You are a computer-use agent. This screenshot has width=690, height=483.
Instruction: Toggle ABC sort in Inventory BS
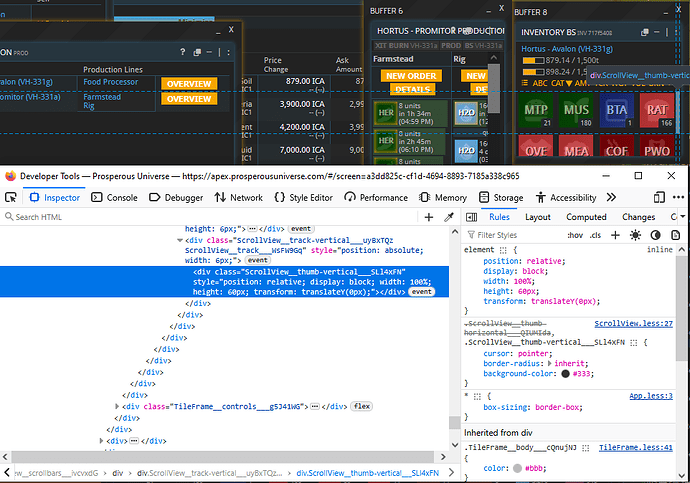point(540,83)
